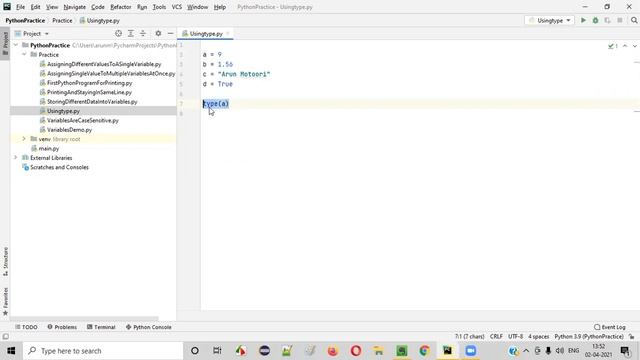
Task: Open the Structure side tool tab
Action: click(5, 261)
